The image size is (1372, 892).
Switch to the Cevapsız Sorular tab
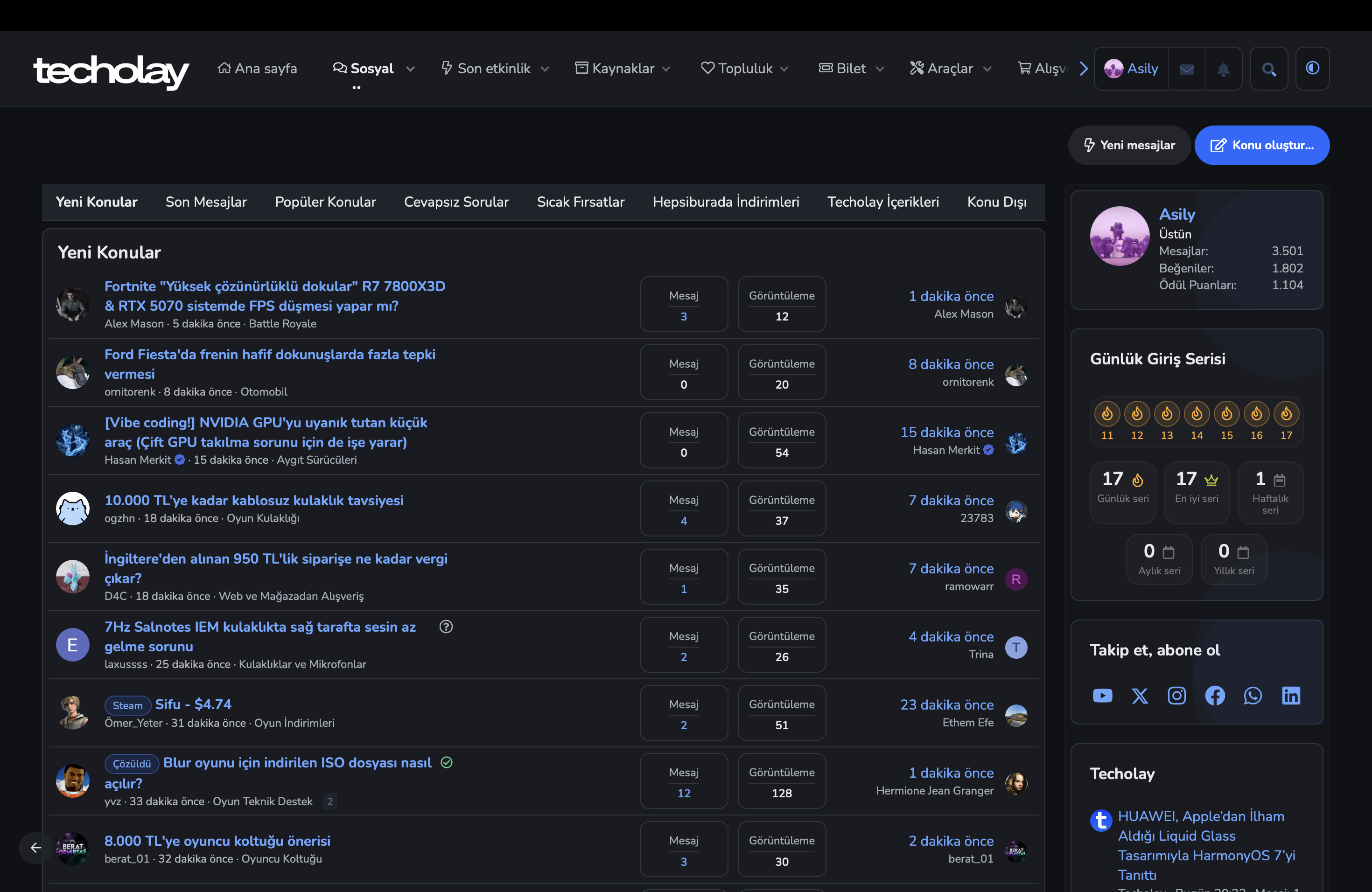click(456, 202)
